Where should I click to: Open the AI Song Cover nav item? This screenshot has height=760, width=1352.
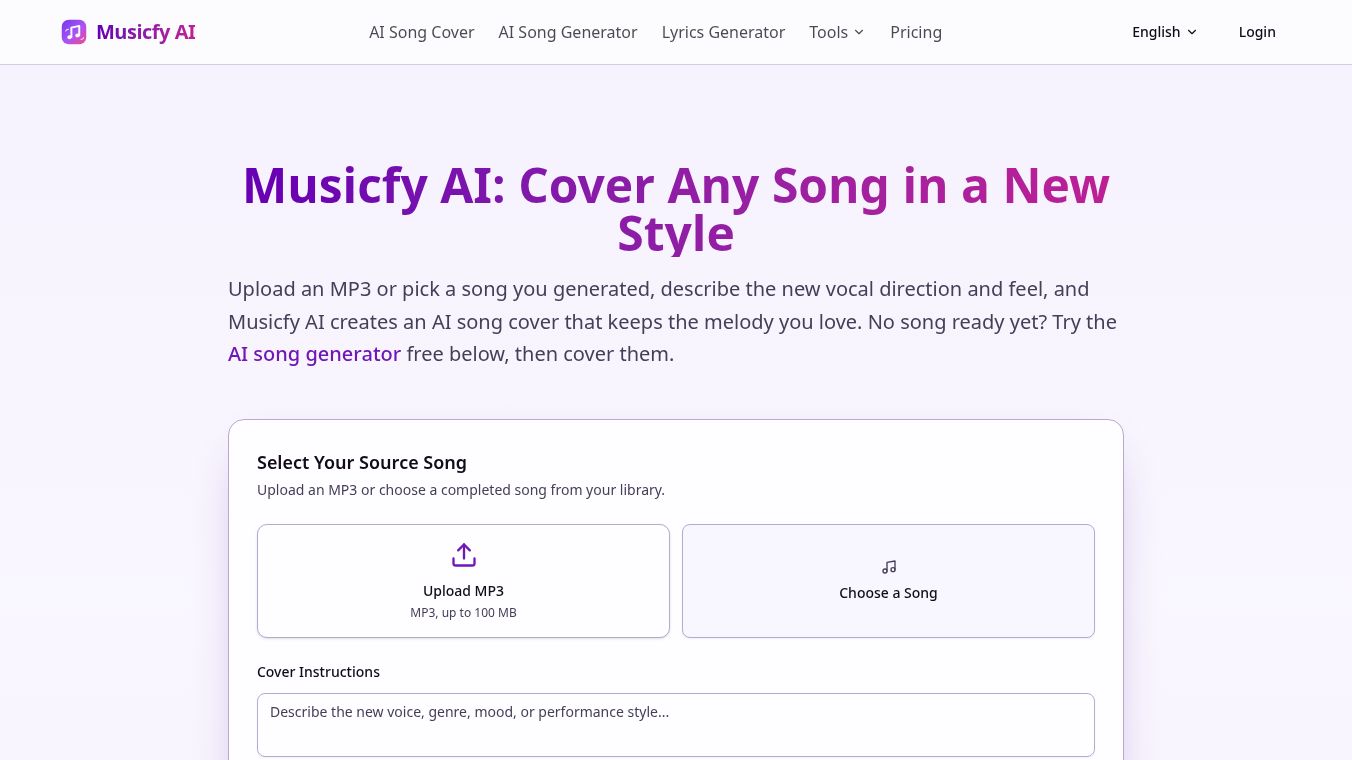pyautogui.click(x=421, y=32)
